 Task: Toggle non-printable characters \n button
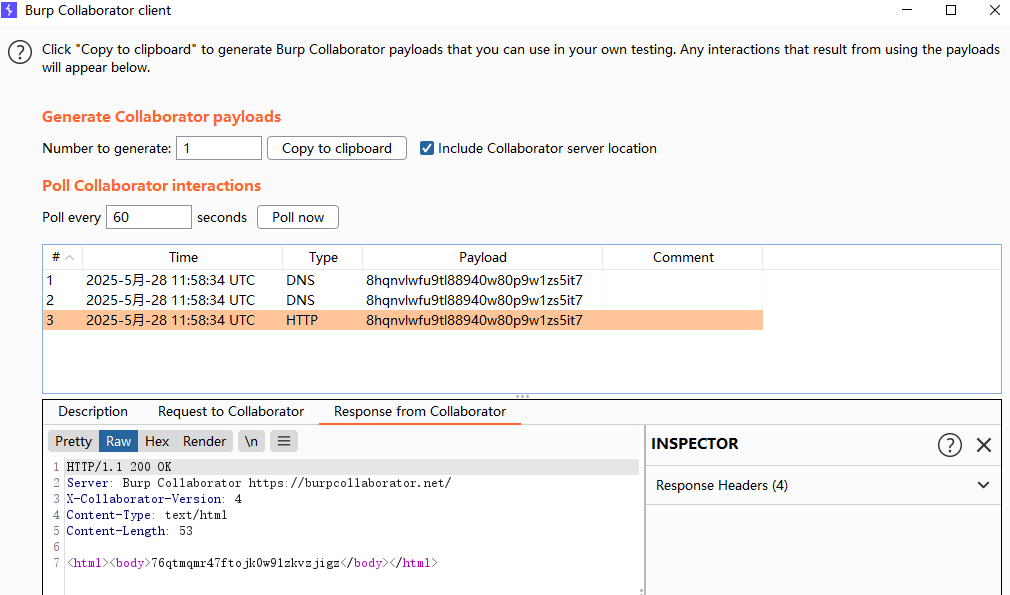tap(251, 441)
